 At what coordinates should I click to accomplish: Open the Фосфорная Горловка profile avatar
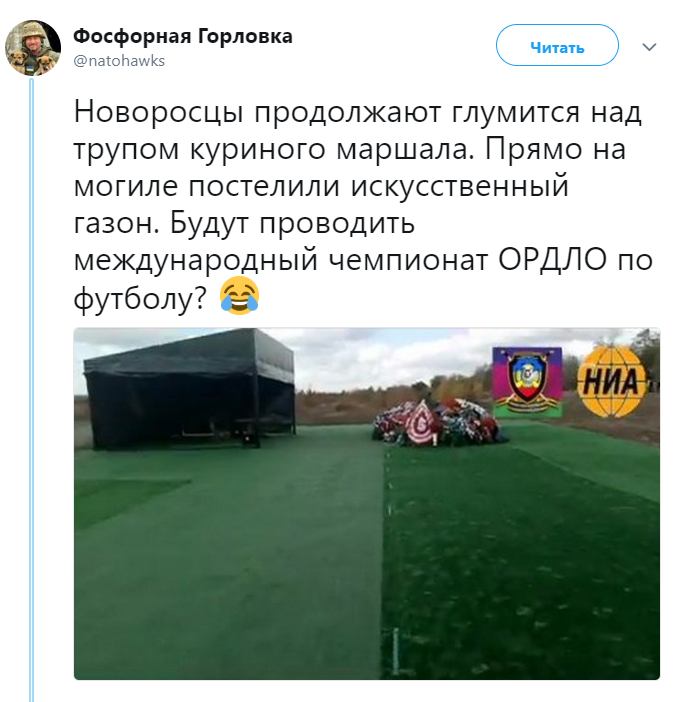tap(33, 47)
